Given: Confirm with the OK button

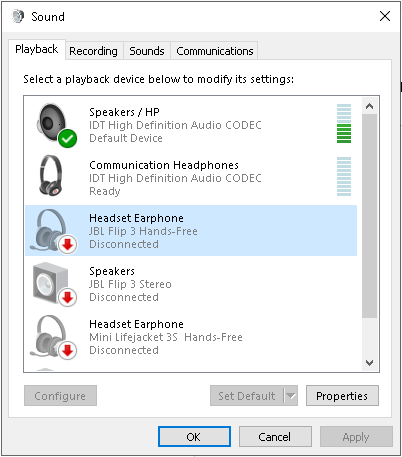Looking at the screenshot, I should coord(194,437).
